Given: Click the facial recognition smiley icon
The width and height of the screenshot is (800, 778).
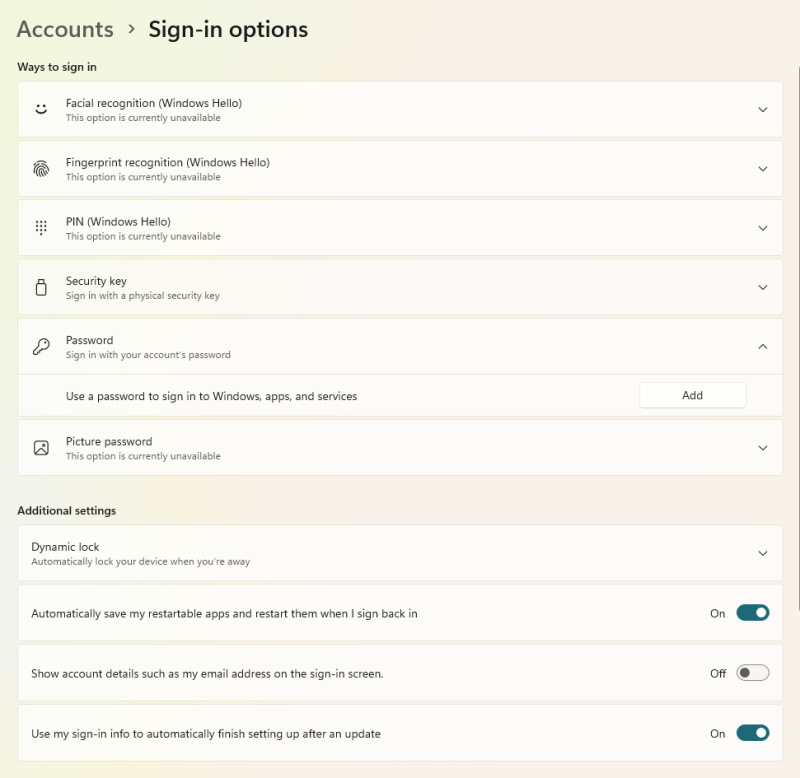Looking at the screenshot, I should (41, 109).
